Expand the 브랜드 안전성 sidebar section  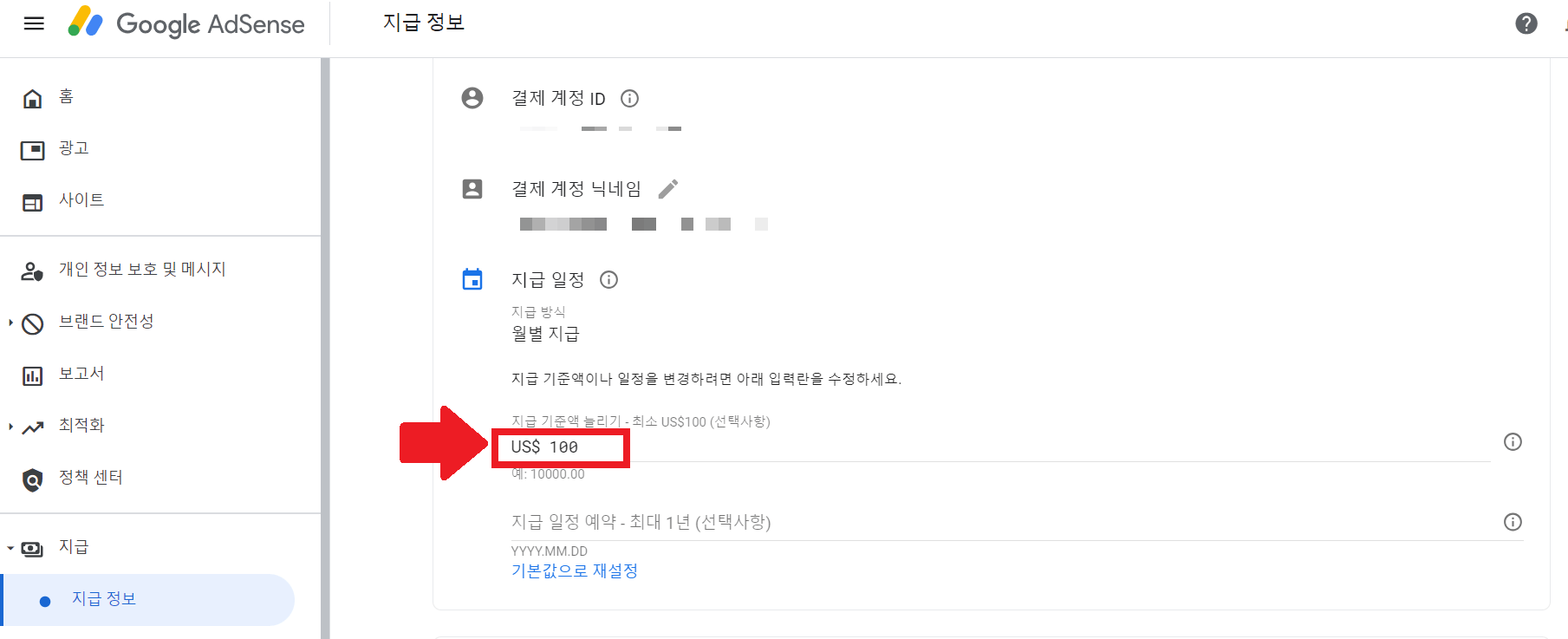tap(10, 322)
